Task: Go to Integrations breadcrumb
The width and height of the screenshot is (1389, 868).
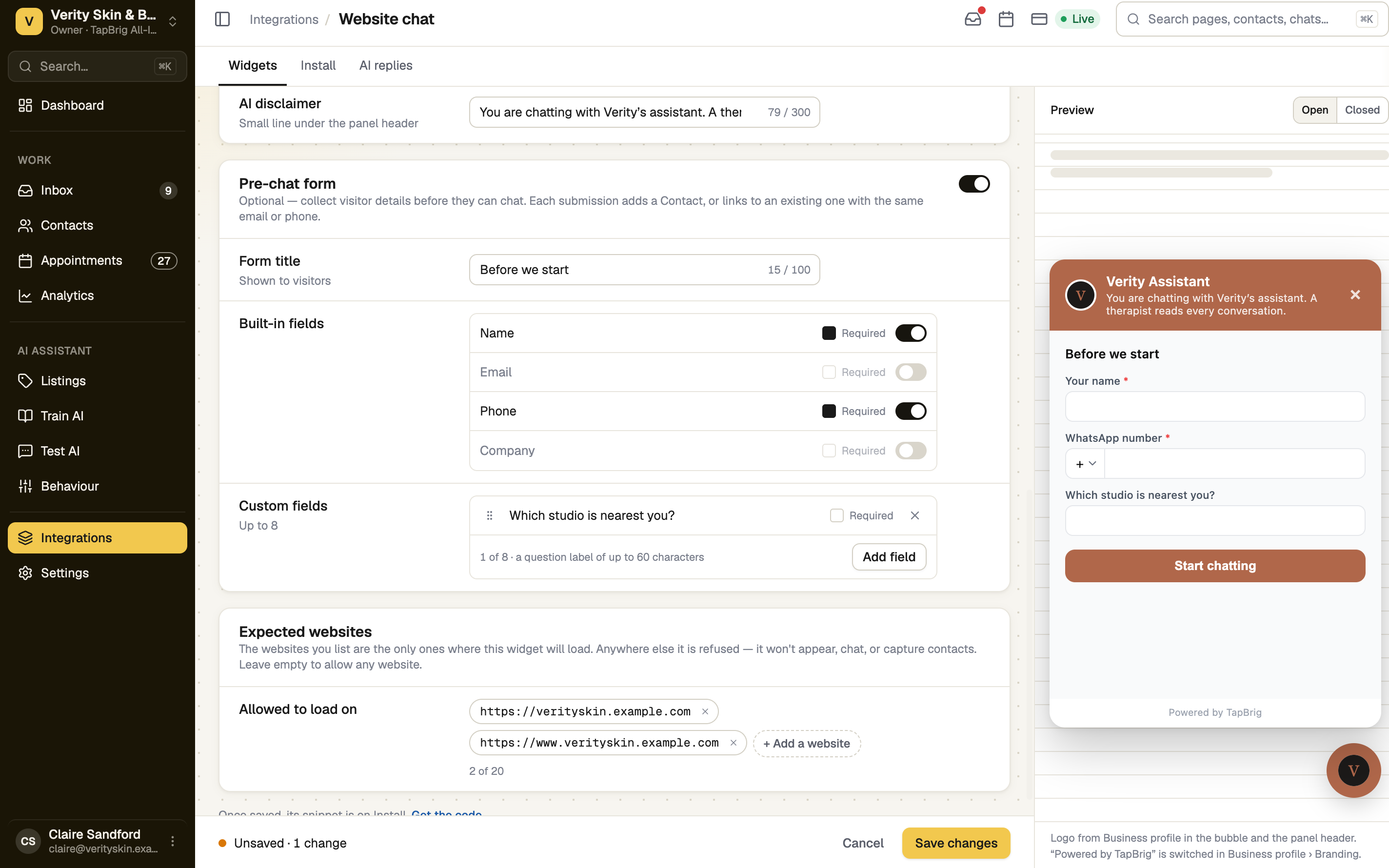Action: tap(283, 20)
